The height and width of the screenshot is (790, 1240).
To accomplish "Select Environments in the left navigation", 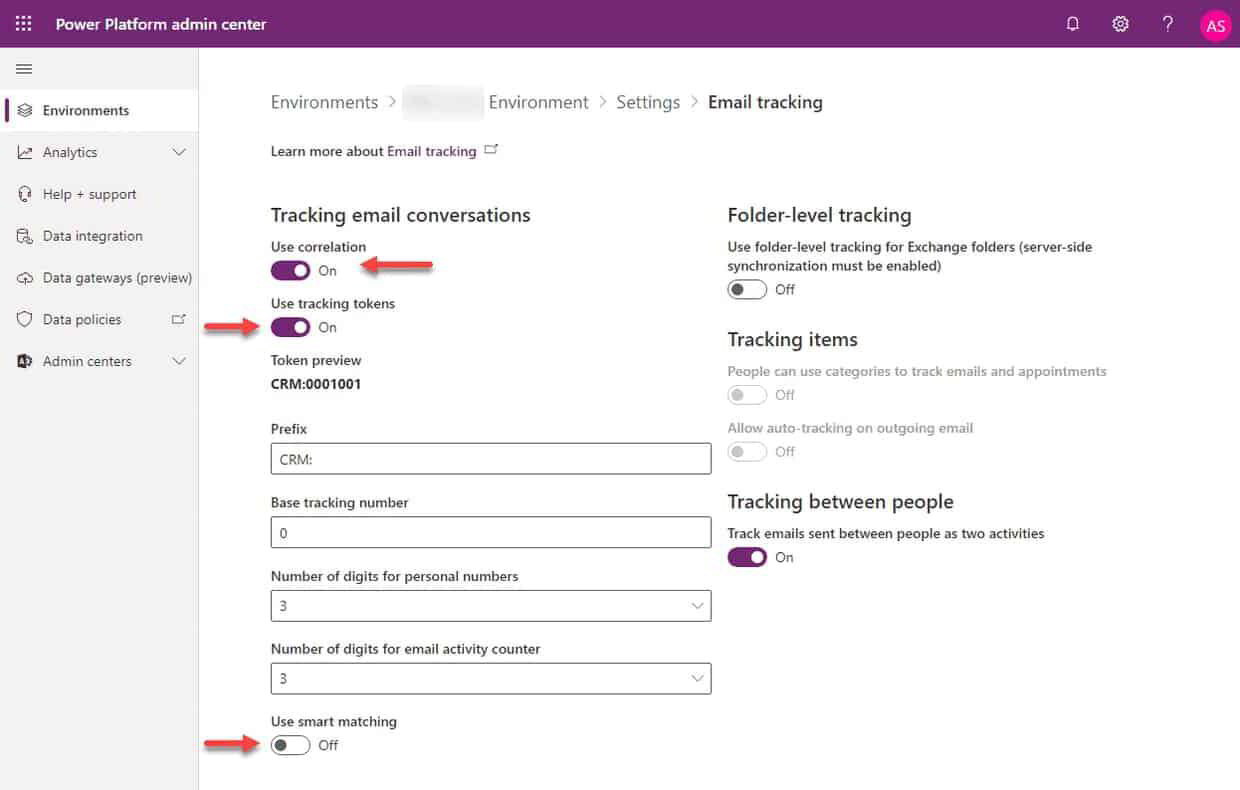I will [85, 111].
